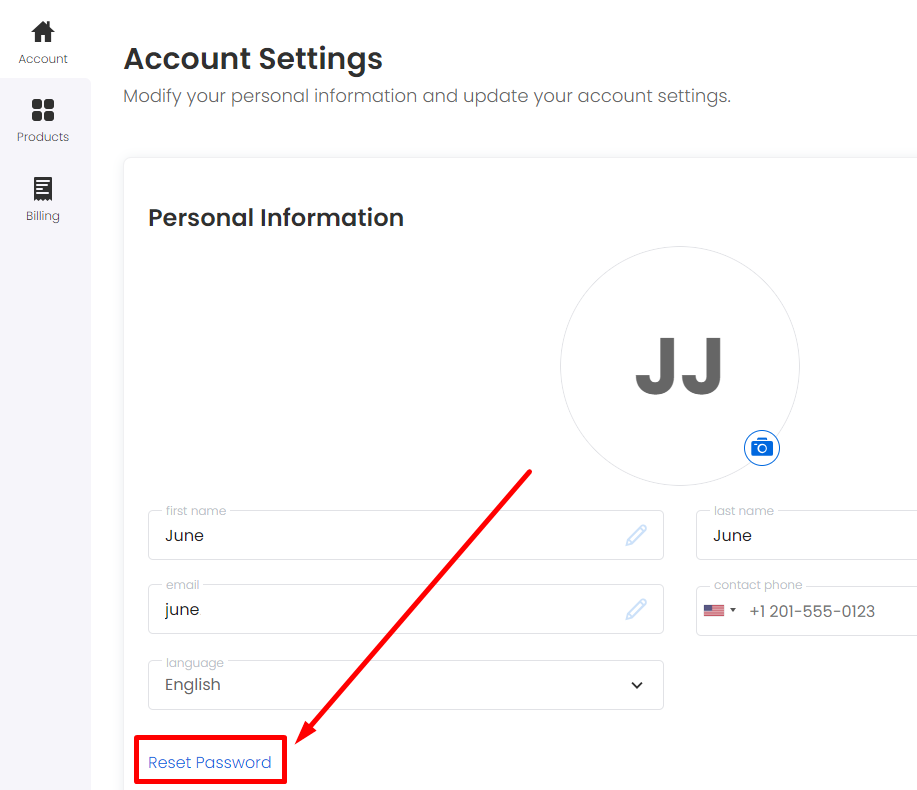917x790 pixels.
Task: Open the Products grid icon
Action: [x=43, y=110]
